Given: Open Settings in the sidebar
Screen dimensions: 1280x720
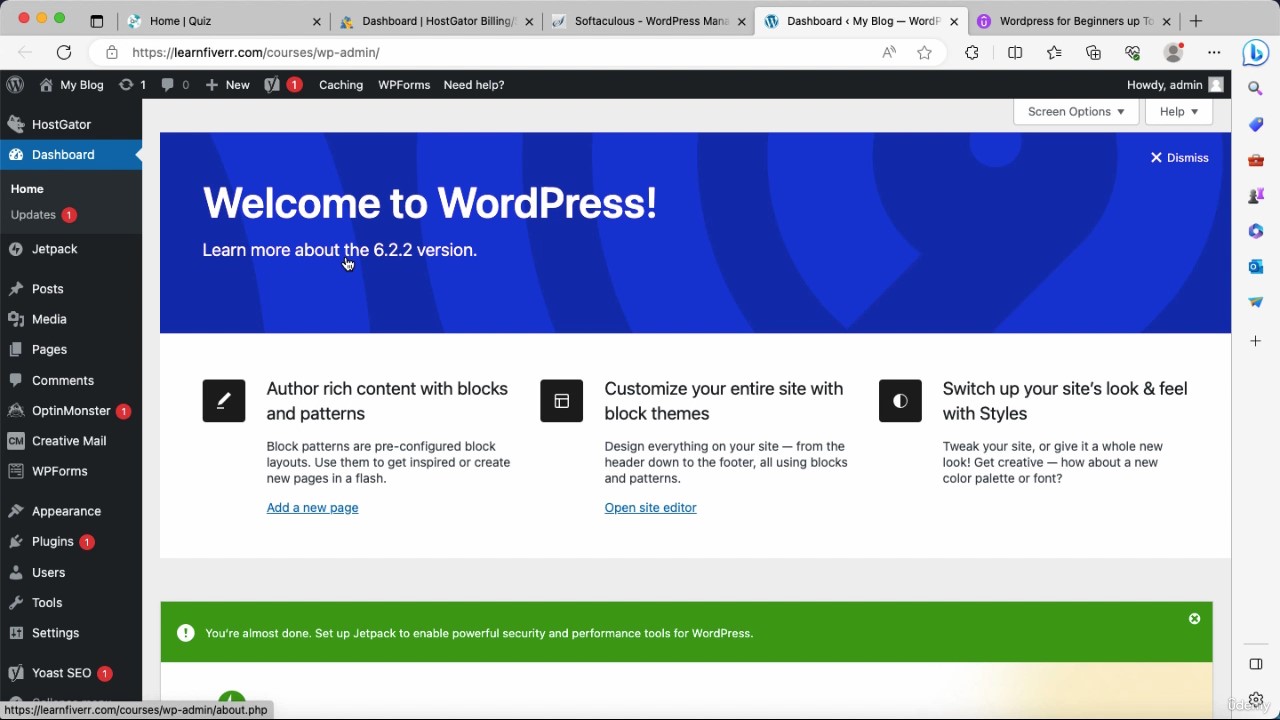Looking at the screenshot, I should (71, 633).
